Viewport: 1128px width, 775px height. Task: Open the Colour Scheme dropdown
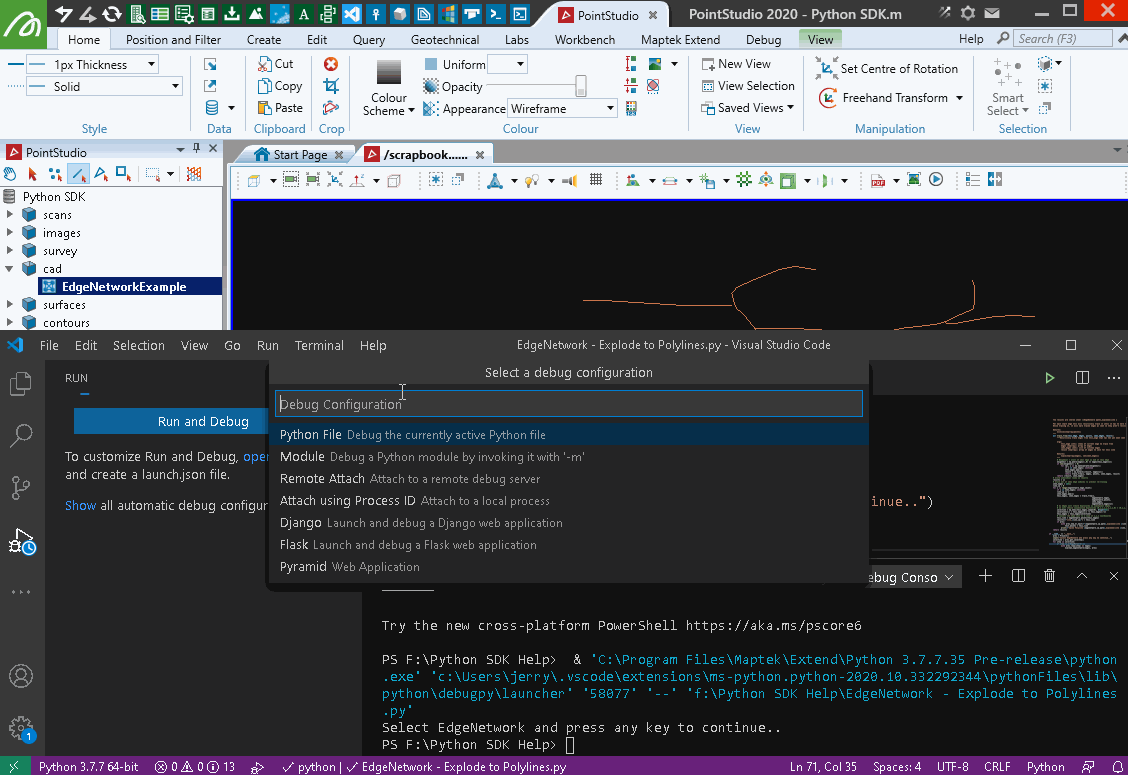coord(388,104)
